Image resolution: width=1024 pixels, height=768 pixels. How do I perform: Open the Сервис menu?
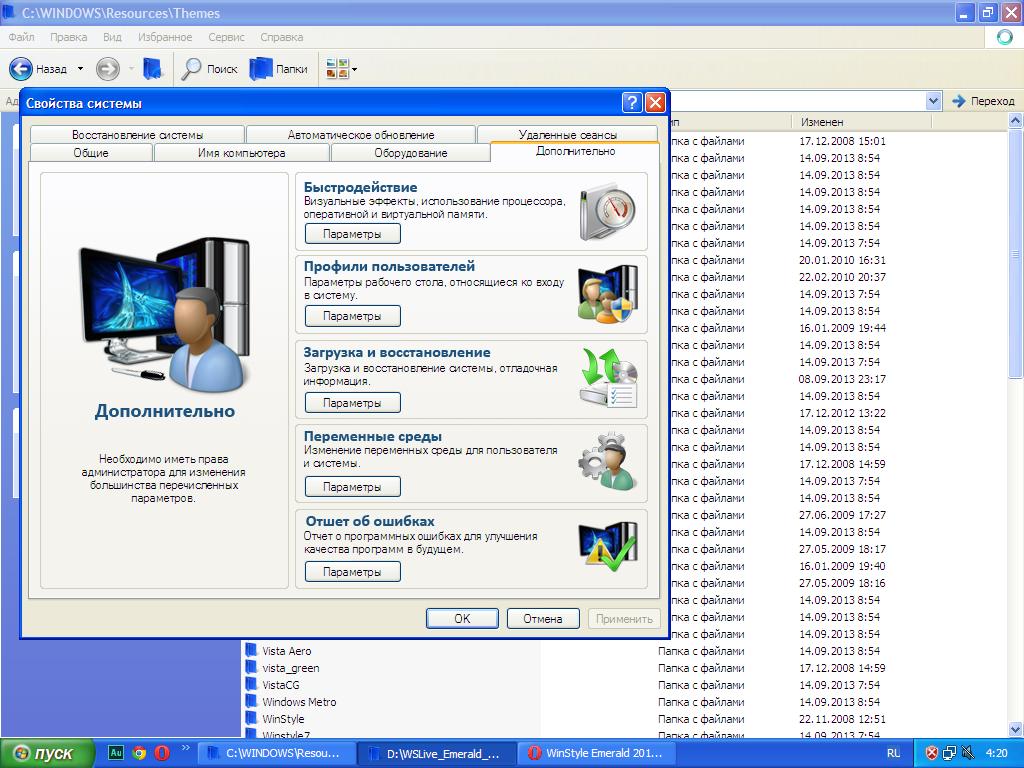click(x=226, y=37)
